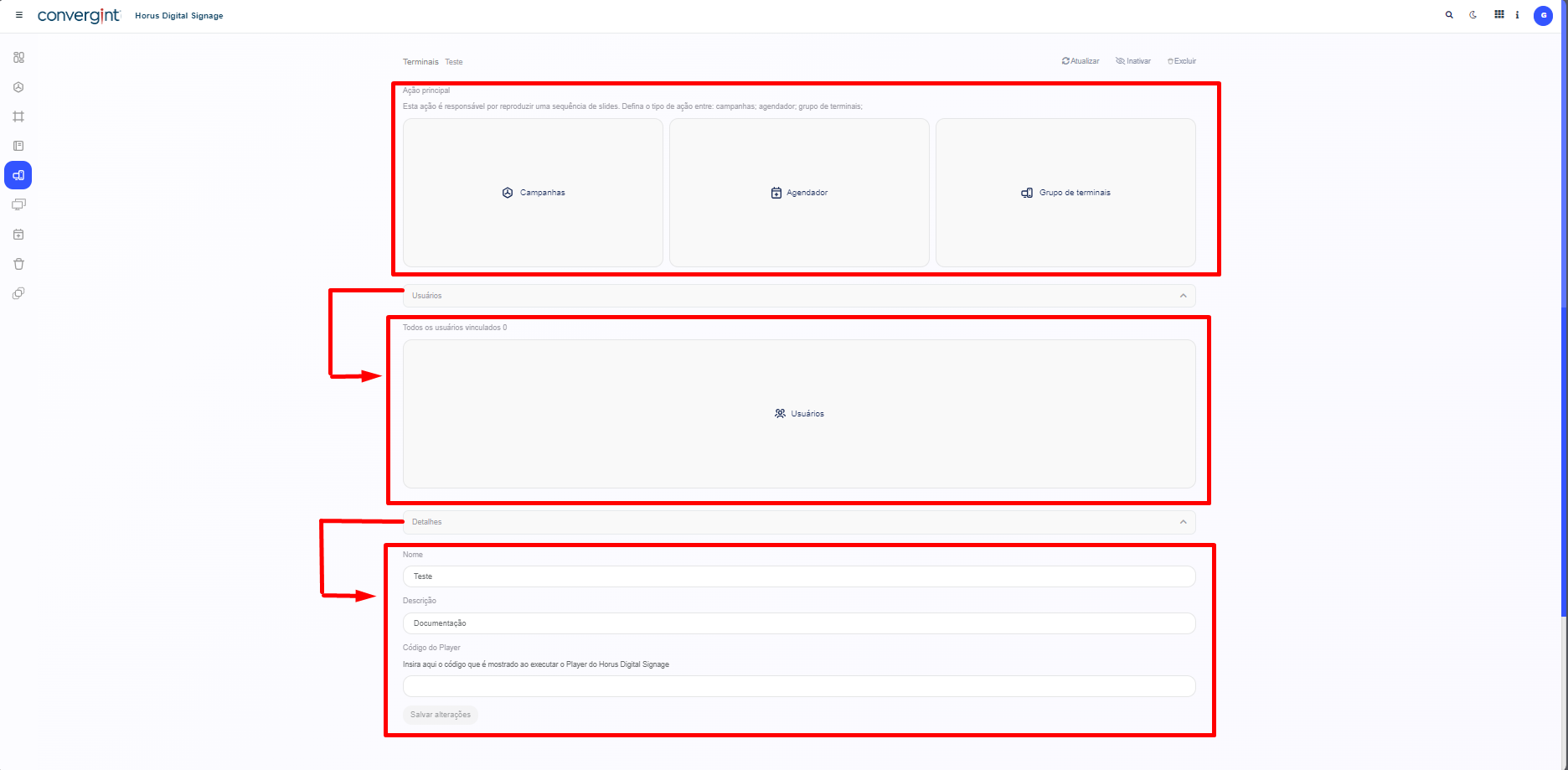Image resolution: width=1568 pixels, height=770 pixels.
Task: Select the Campanhas action card
Action: point(533,193)
